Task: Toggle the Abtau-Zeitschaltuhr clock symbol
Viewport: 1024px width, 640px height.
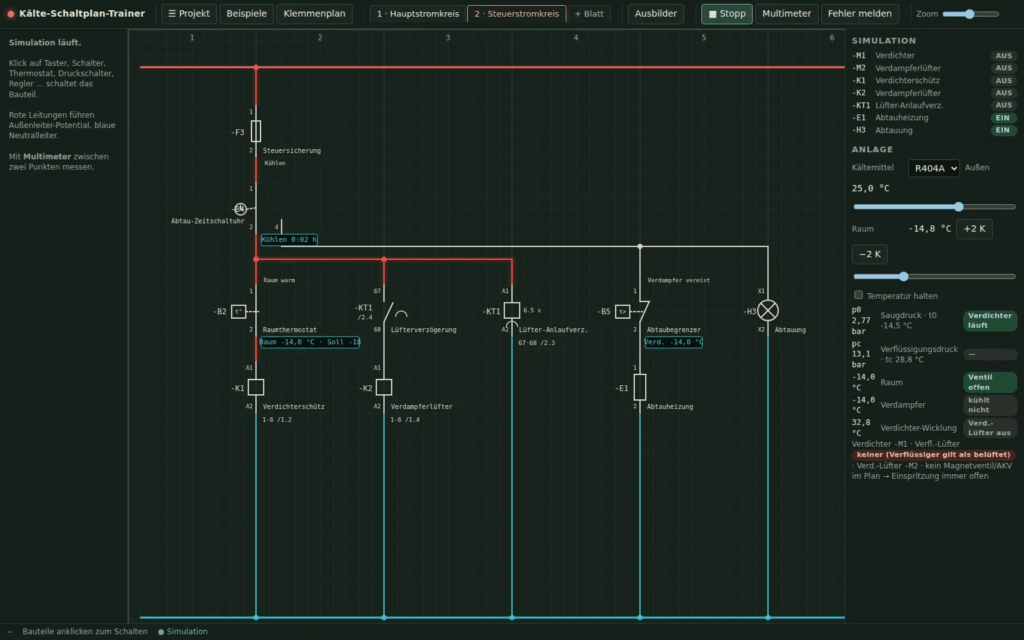Action: pyautogui.click(x=241, y=209)
